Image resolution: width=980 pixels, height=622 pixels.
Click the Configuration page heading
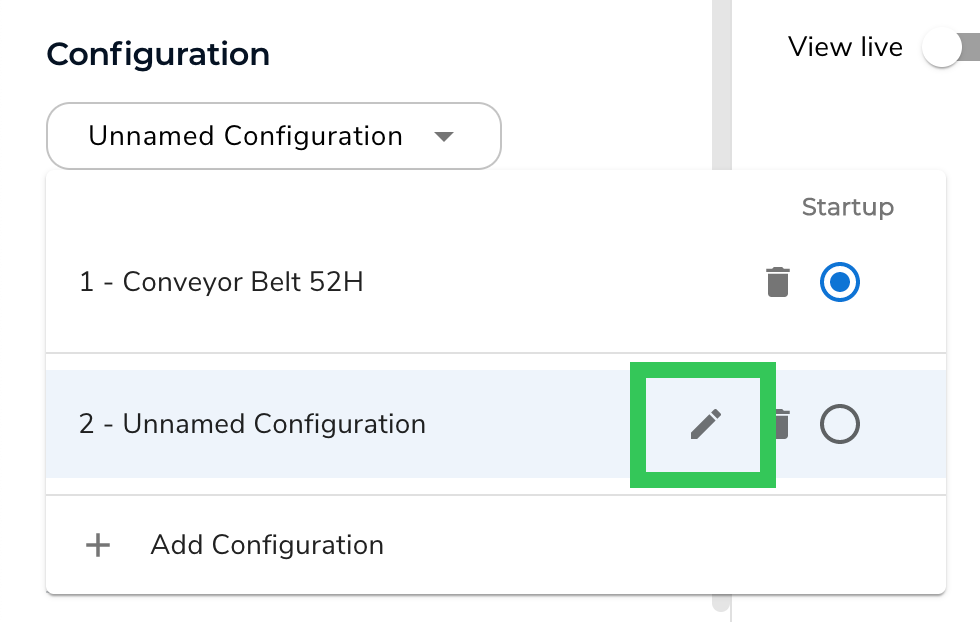pyautogui.click(x=157, y=54)
